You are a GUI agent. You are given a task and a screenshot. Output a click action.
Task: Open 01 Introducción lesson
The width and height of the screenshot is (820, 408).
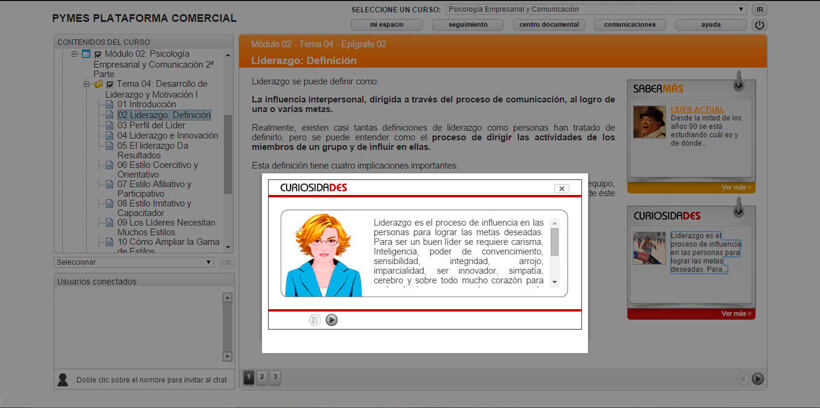tap(146, 105)
